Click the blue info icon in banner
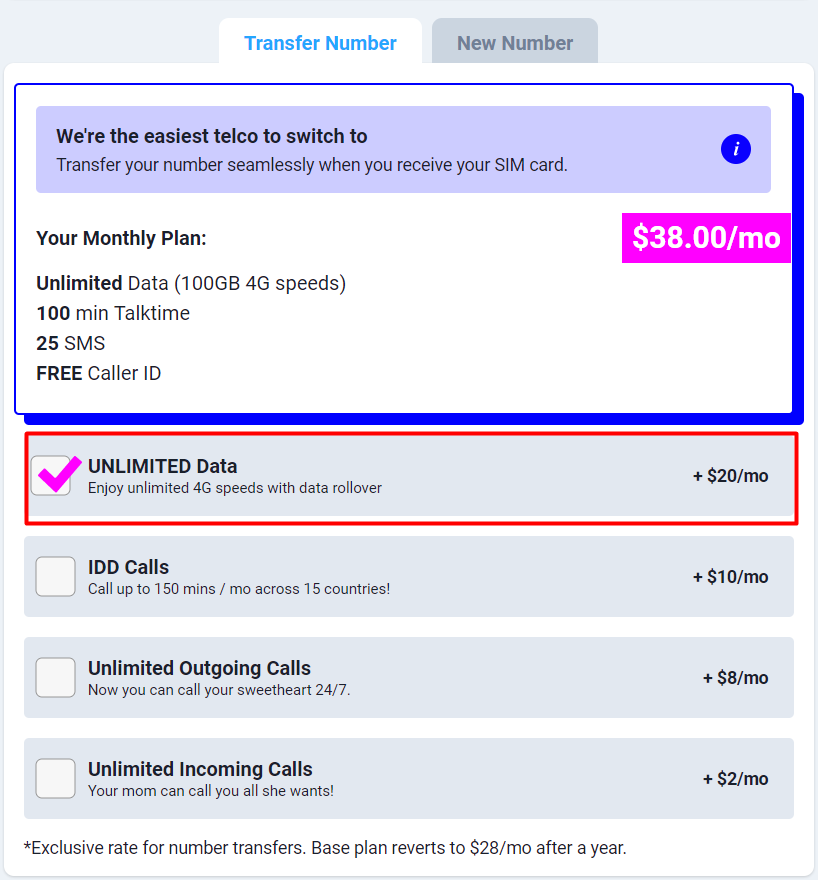 (736, 149)
